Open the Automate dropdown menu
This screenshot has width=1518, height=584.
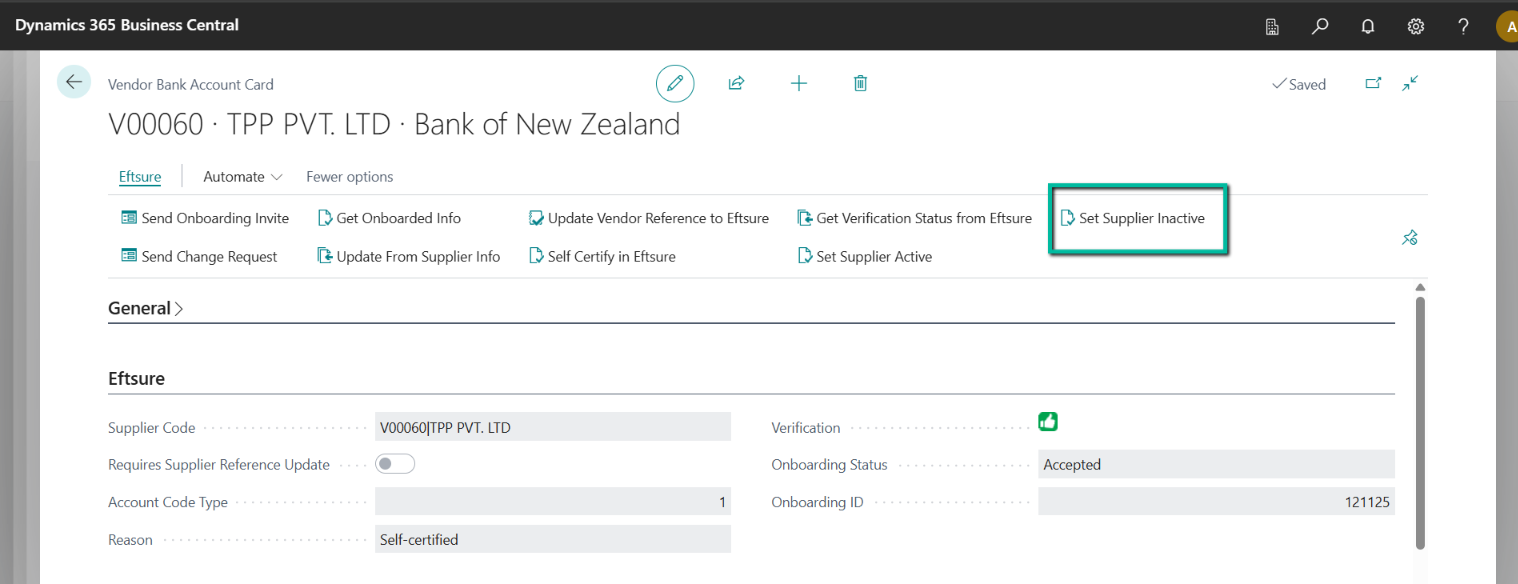[x=243, y=176]
